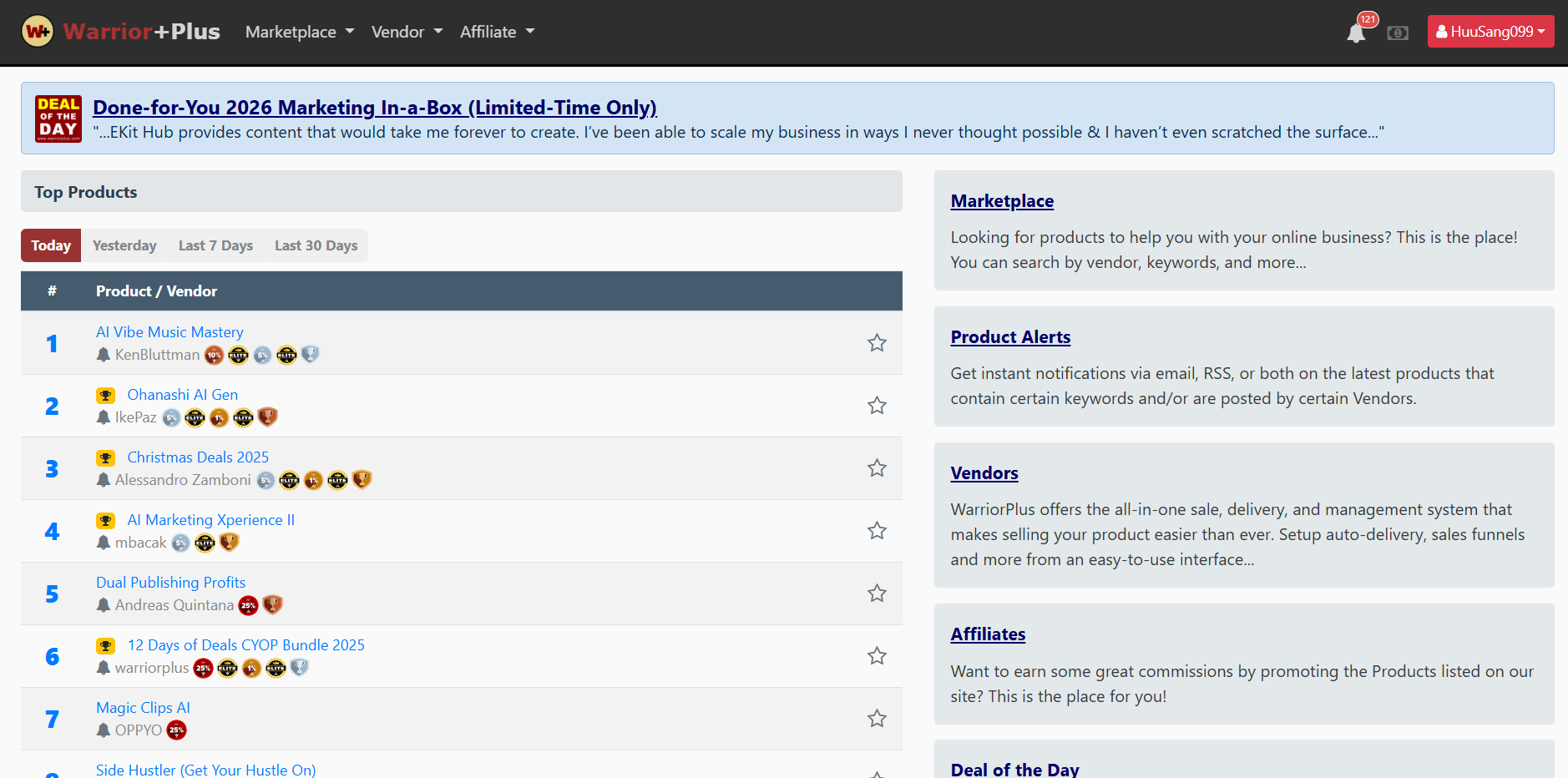Click the Deal of the Day badge
The height and width of the screenshot is (778, 1568).
58,119
